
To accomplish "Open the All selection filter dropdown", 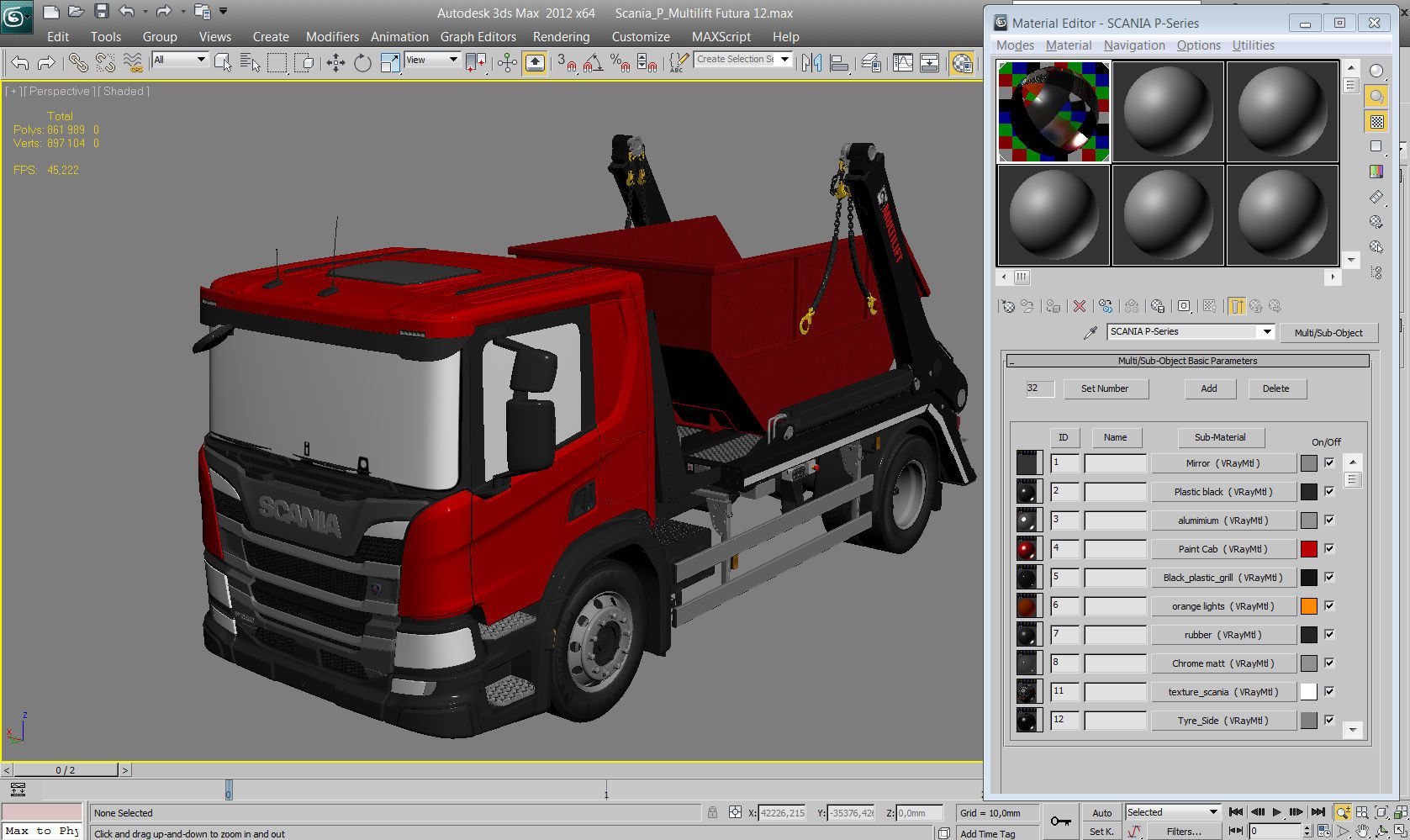I will tap(180, 60).
